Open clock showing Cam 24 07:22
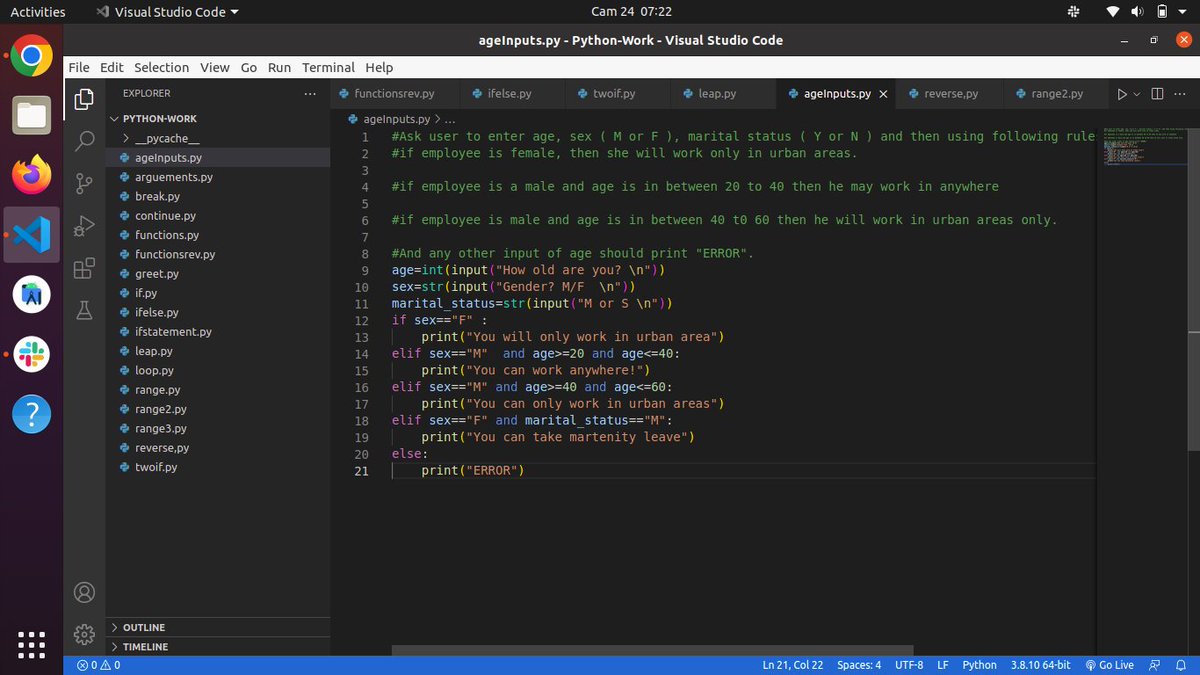Screen dimensions: 1200x675 pyautogui.click(x=631, y=12)
